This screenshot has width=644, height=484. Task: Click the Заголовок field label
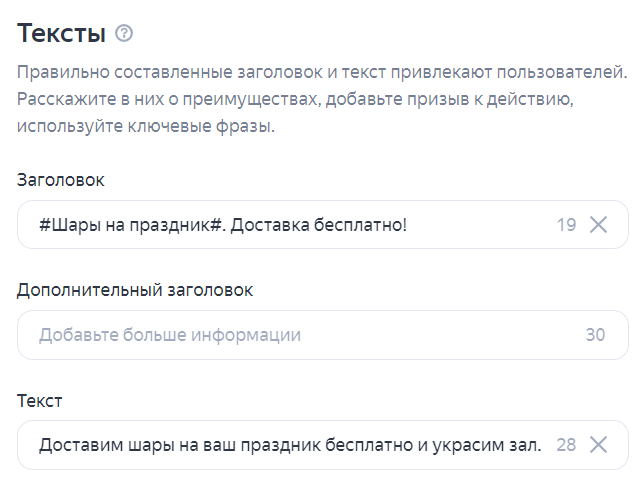[x=61, y=180]
